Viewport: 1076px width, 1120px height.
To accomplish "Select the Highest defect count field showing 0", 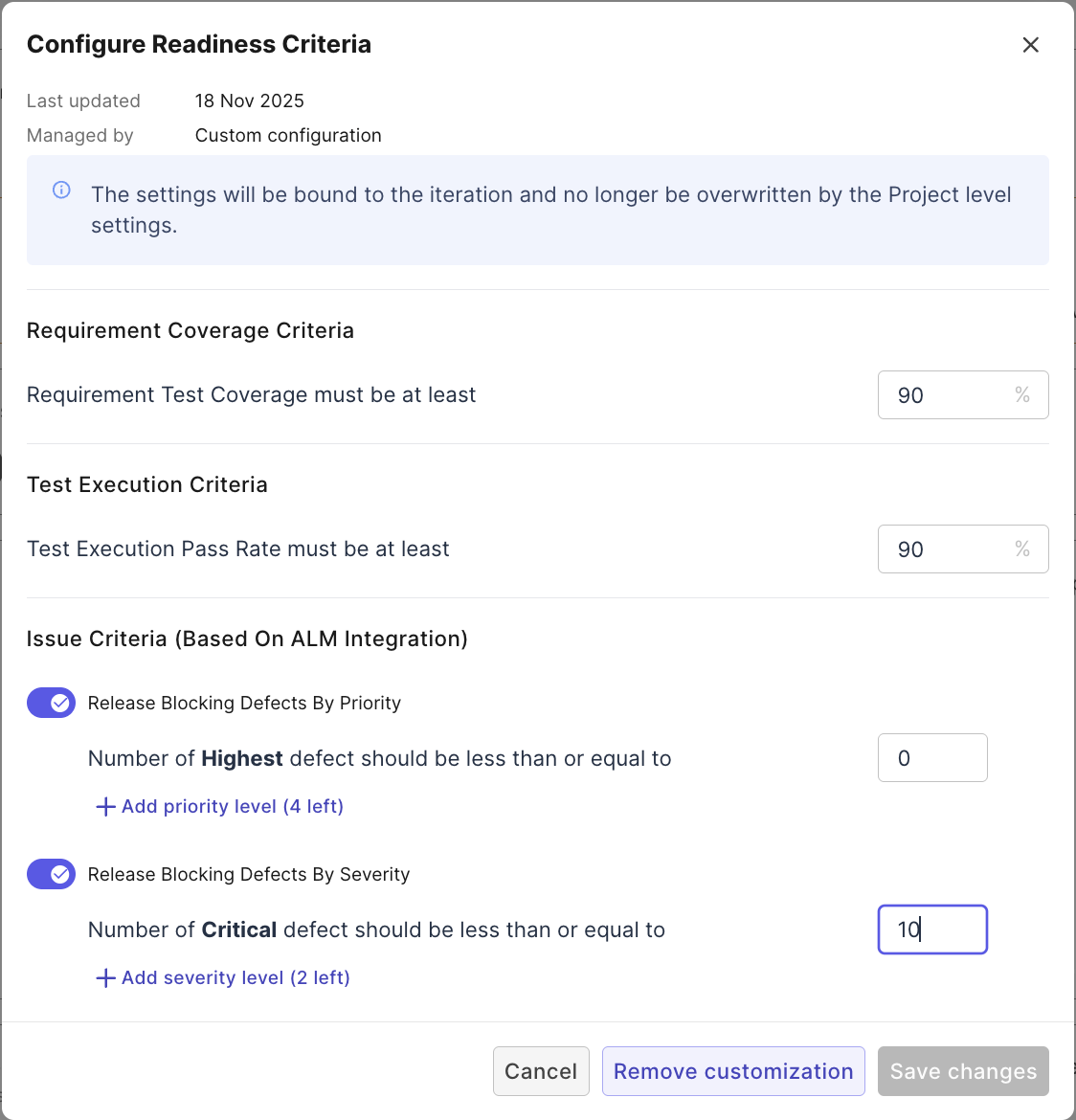I will point(931,757).
